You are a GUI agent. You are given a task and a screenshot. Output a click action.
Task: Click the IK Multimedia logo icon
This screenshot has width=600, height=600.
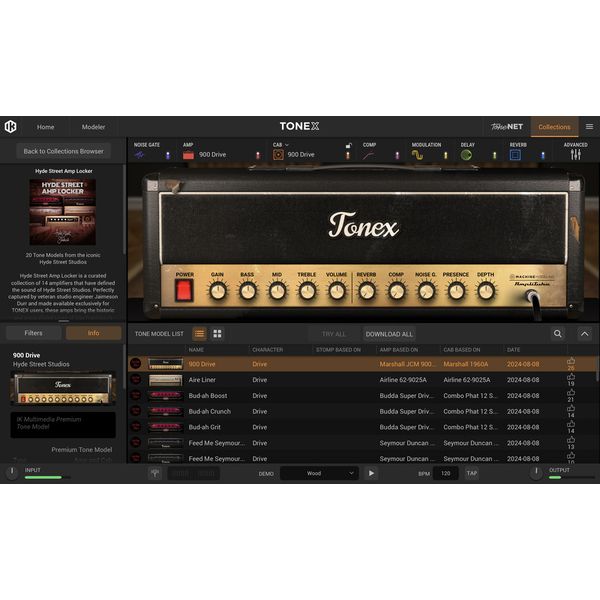point(10,126)
